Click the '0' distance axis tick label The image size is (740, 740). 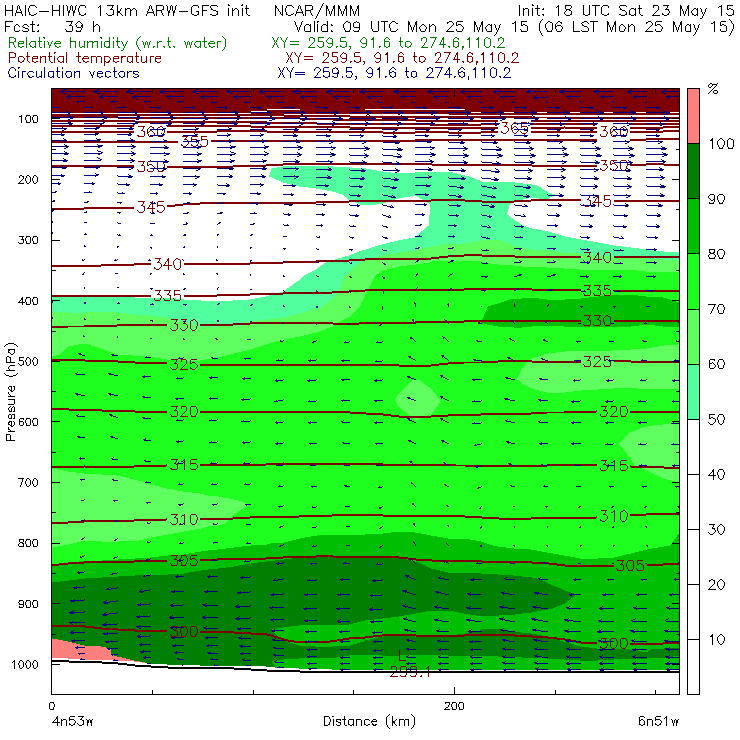[51, 706]
